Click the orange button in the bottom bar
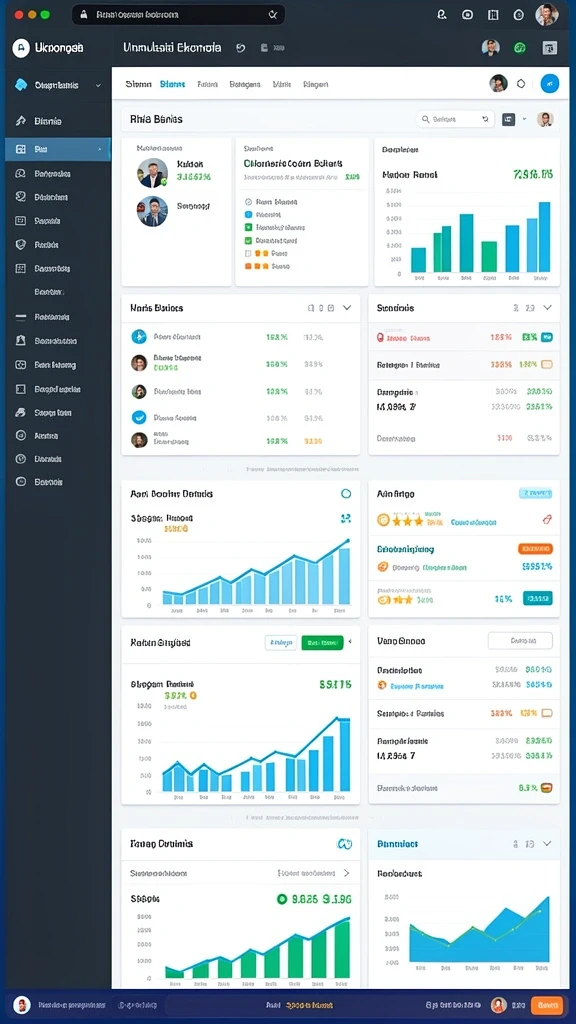The height and width of the screenshot is (1024, 576). click(x=547, y=1006)
